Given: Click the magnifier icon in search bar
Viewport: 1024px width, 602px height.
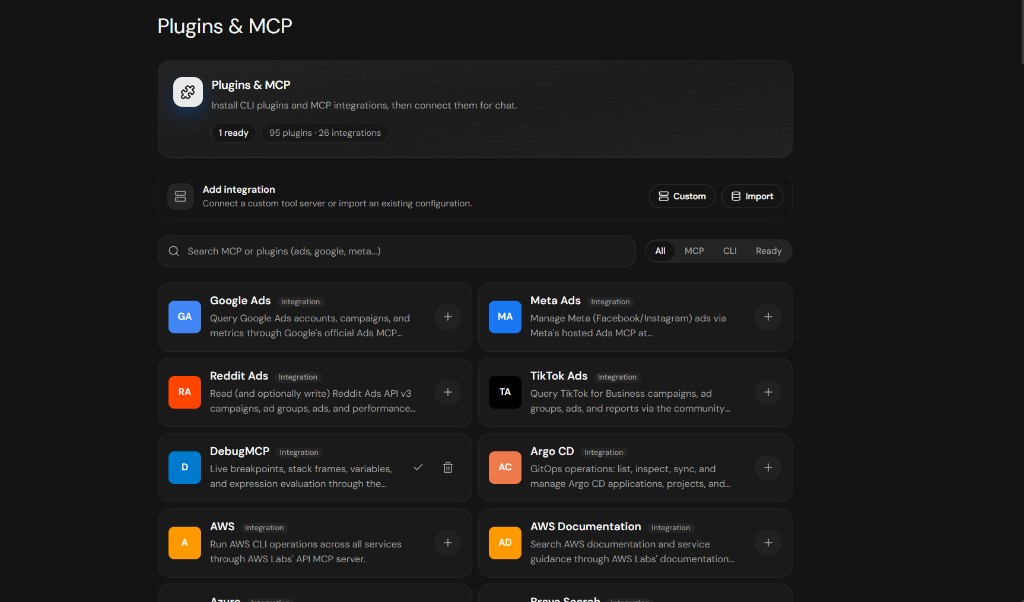Looking at the screenshot, I should [x=174, y=251].
